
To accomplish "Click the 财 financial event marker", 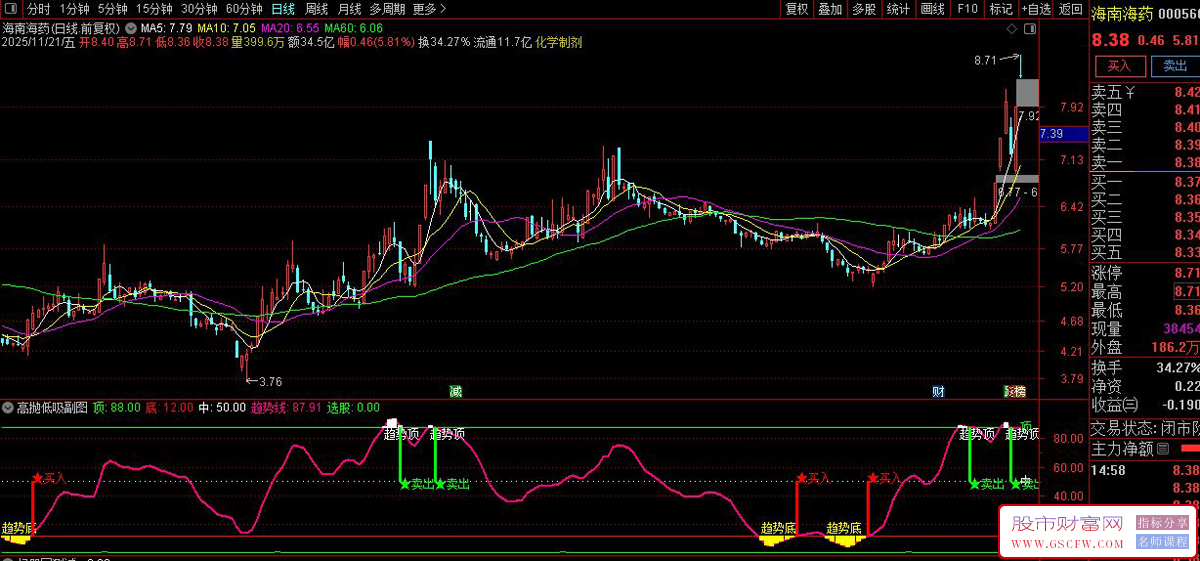I will [x=938, y=390].
